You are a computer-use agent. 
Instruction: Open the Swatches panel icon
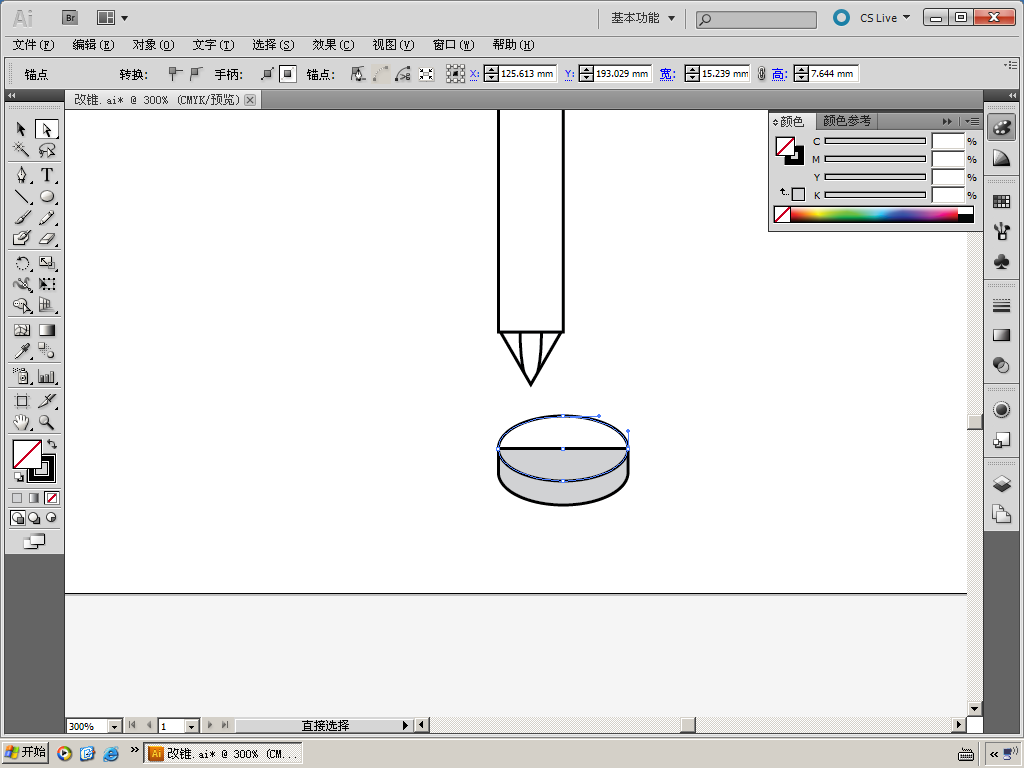coord(1001,202)
